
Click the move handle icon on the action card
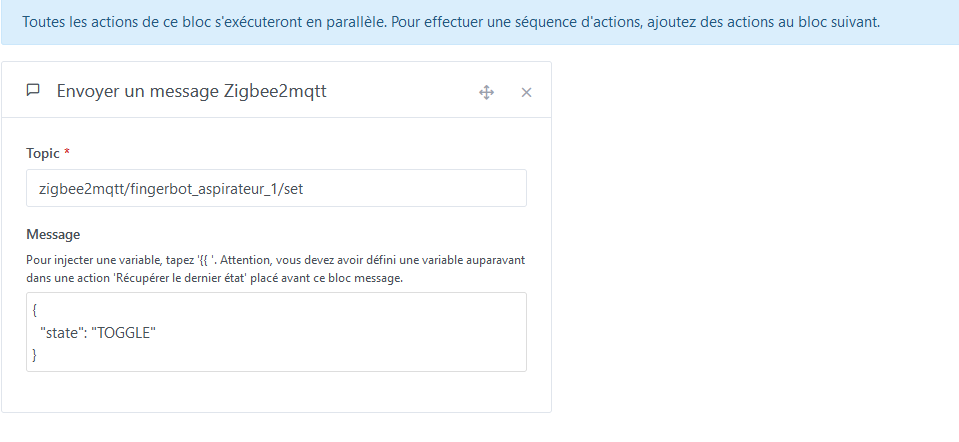(x=487, y=92)
